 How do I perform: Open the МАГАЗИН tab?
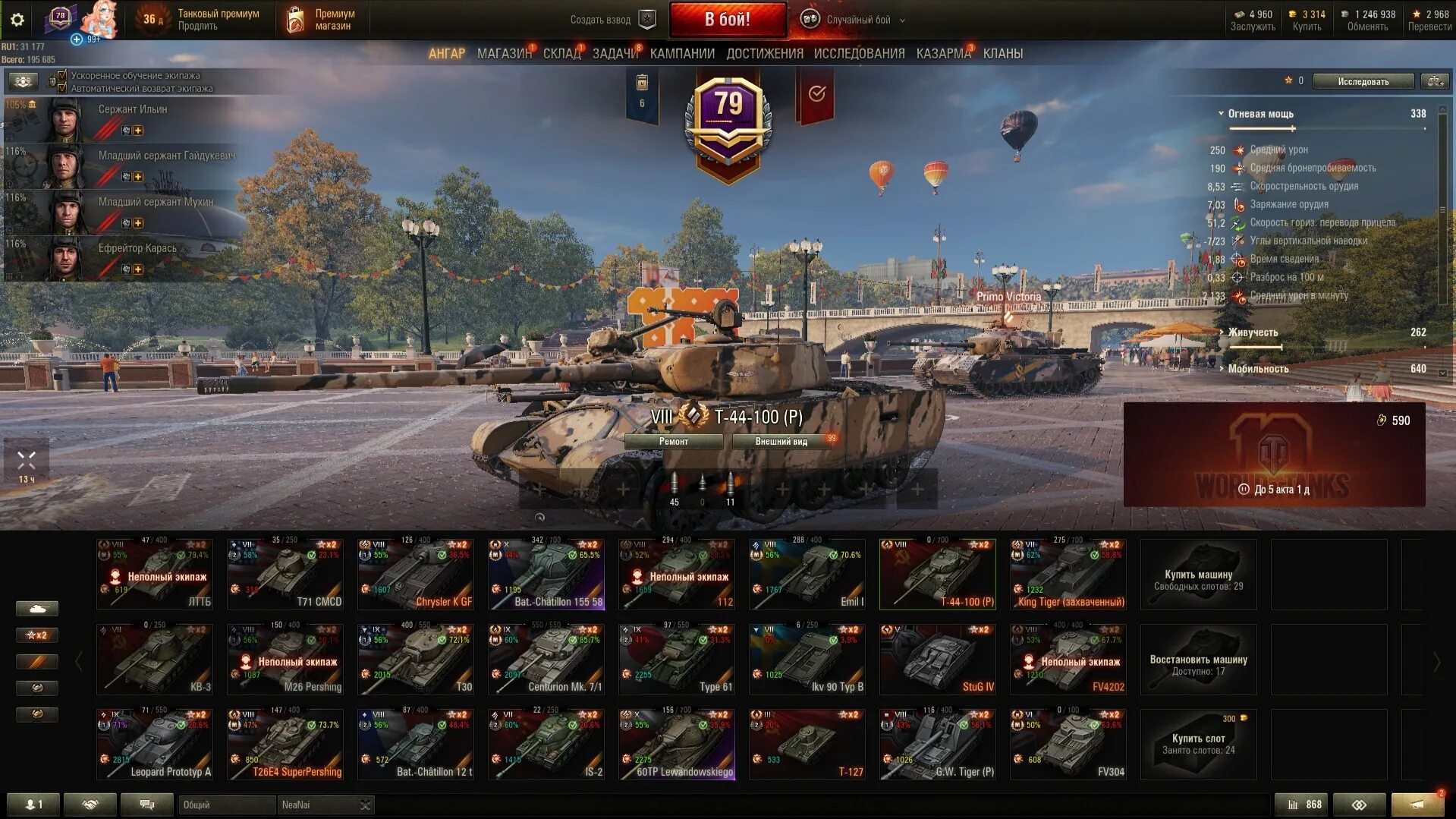(504, 54)
